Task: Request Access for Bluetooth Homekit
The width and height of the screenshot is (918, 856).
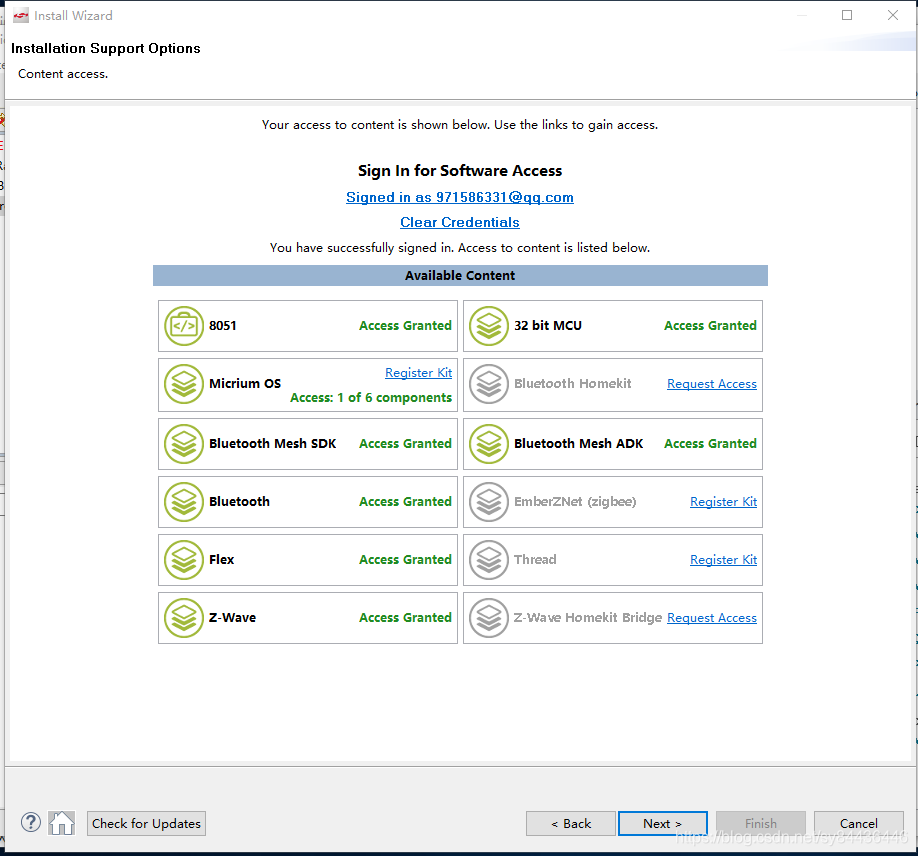Action: tap(712, 384)
